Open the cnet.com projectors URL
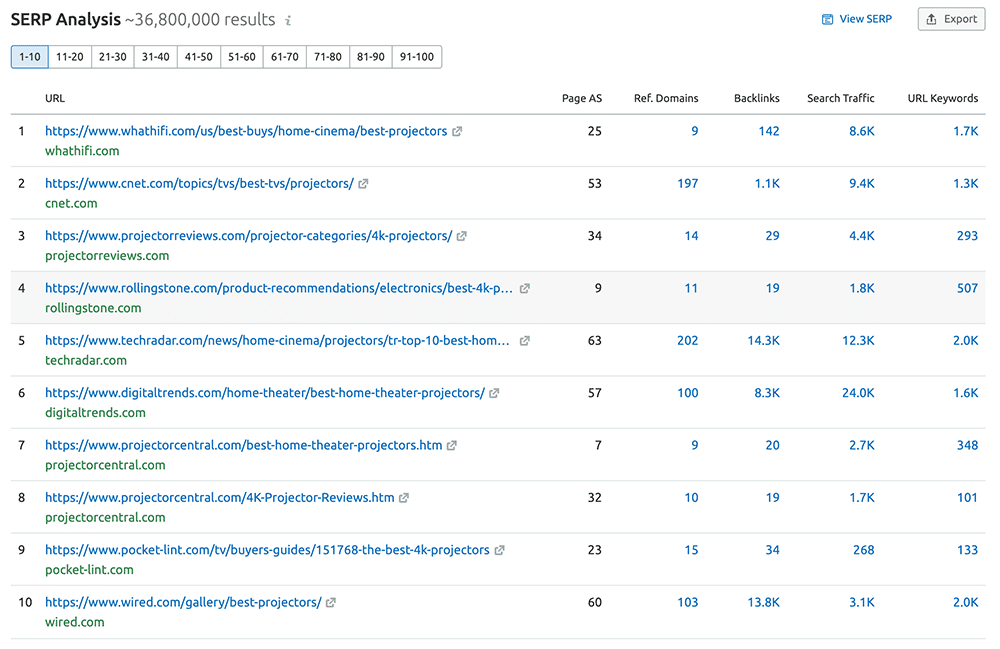This screenshot has width=1000, height=649. click(x=199, y=184)
